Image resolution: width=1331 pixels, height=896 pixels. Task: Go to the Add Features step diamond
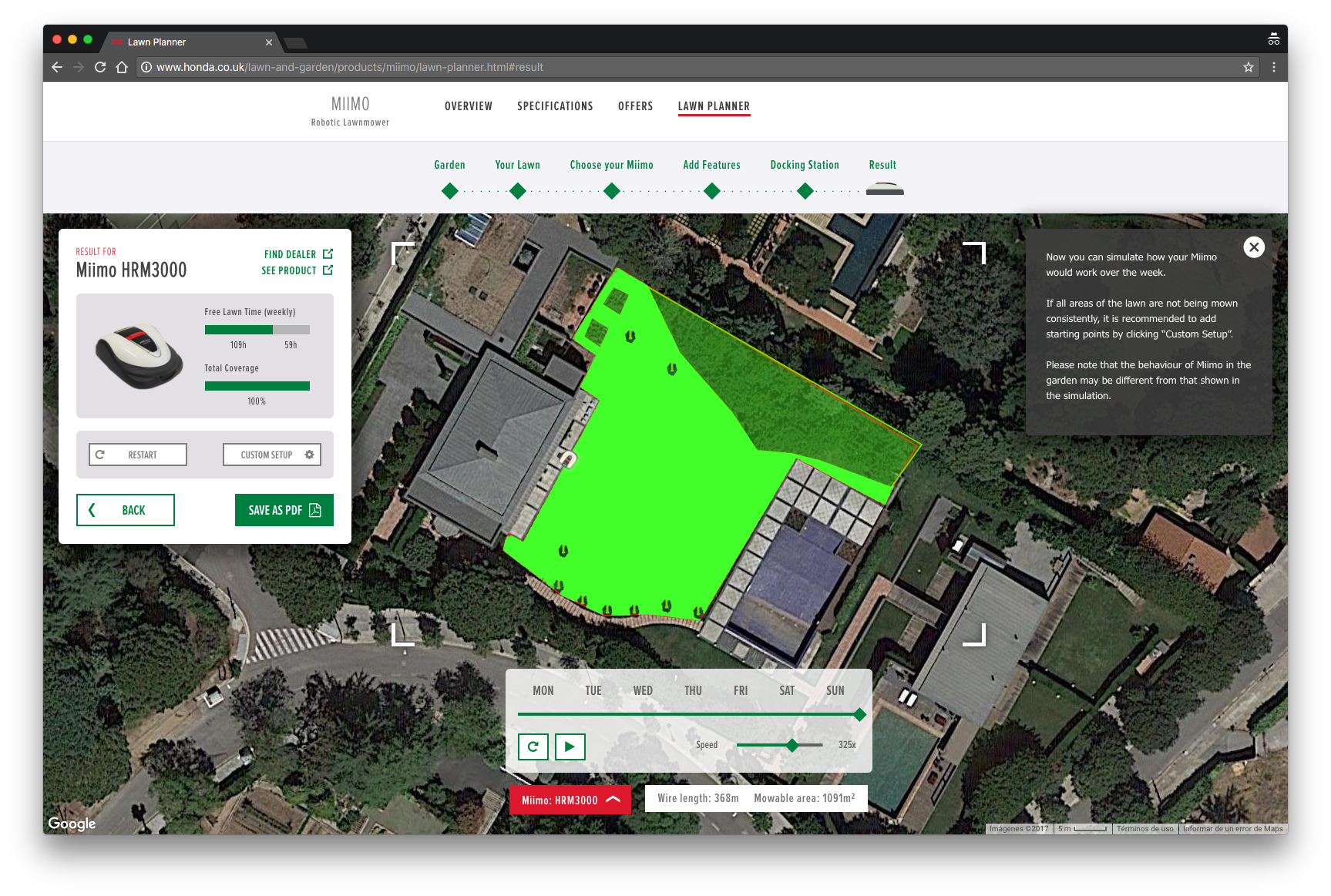712,191
